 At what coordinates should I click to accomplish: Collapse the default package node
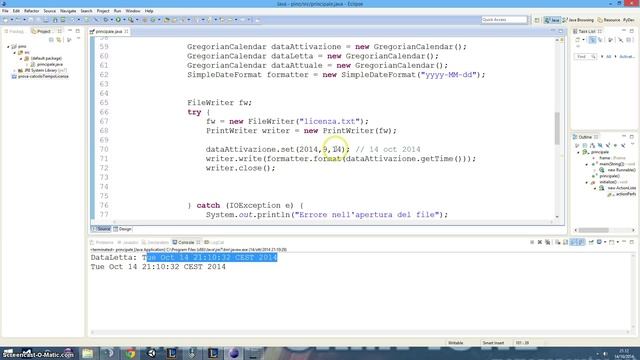pyautogui.click(x=21, y=58)
